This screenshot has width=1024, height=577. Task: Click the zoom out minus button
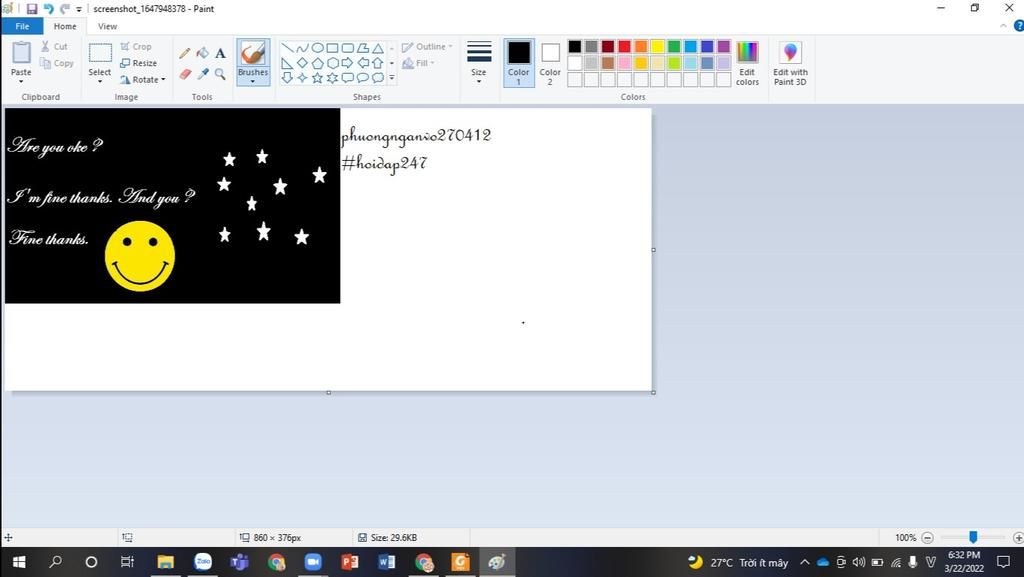927,537
